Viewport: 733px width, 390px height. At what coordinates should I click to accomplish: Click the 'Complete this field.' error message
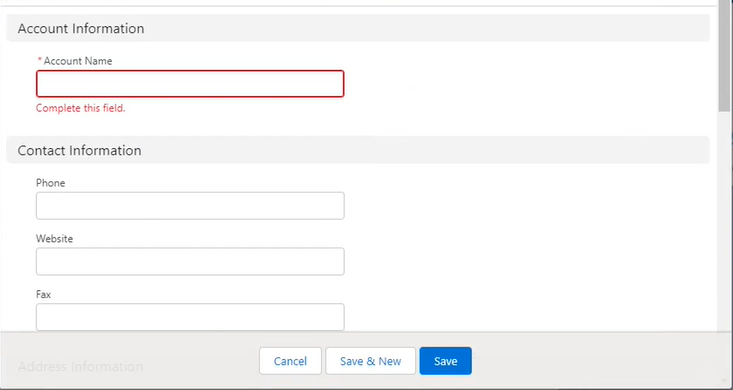80,108
